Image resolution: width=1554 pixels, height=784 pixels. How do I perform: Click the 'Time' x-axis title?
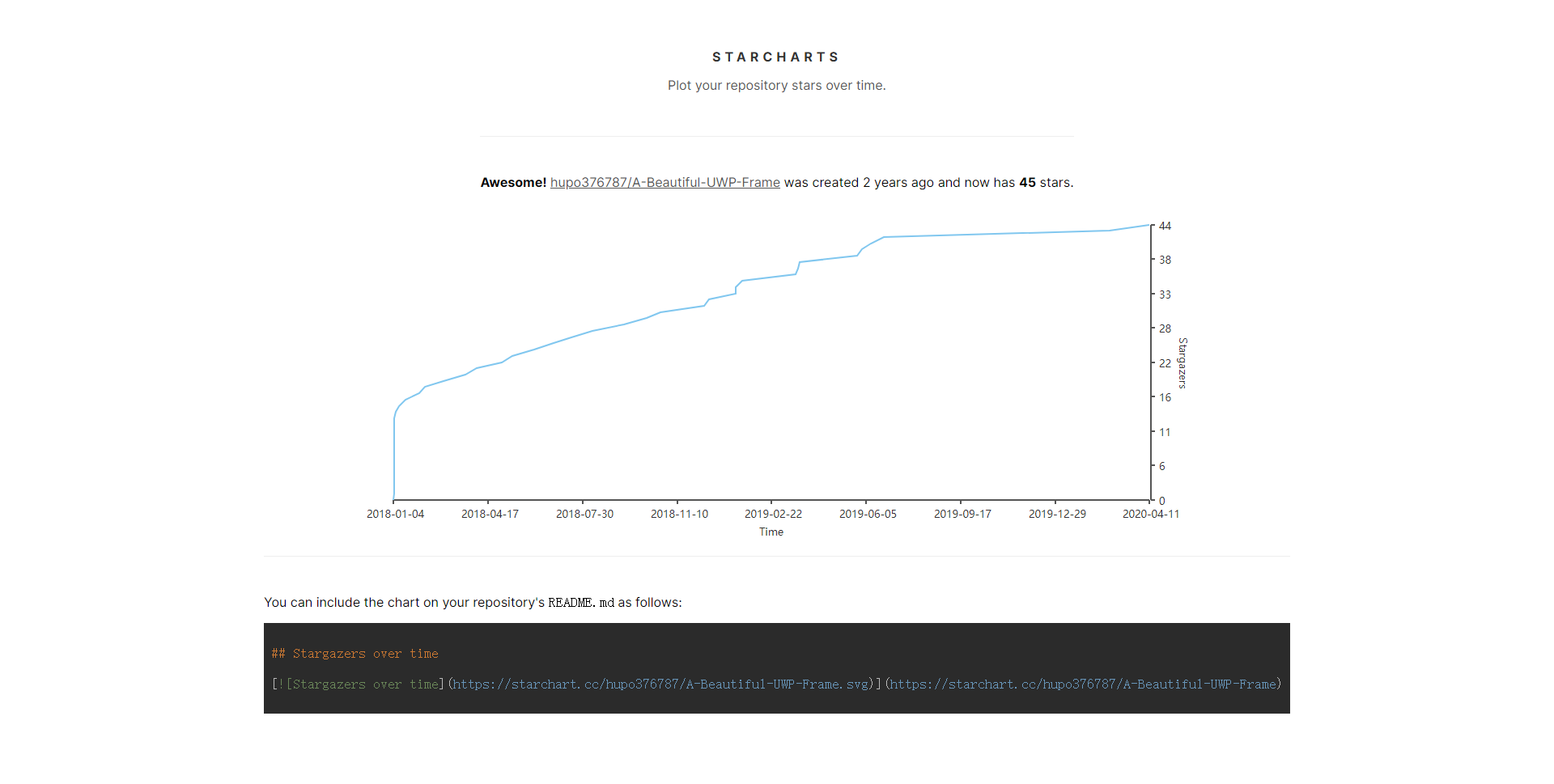771,532
